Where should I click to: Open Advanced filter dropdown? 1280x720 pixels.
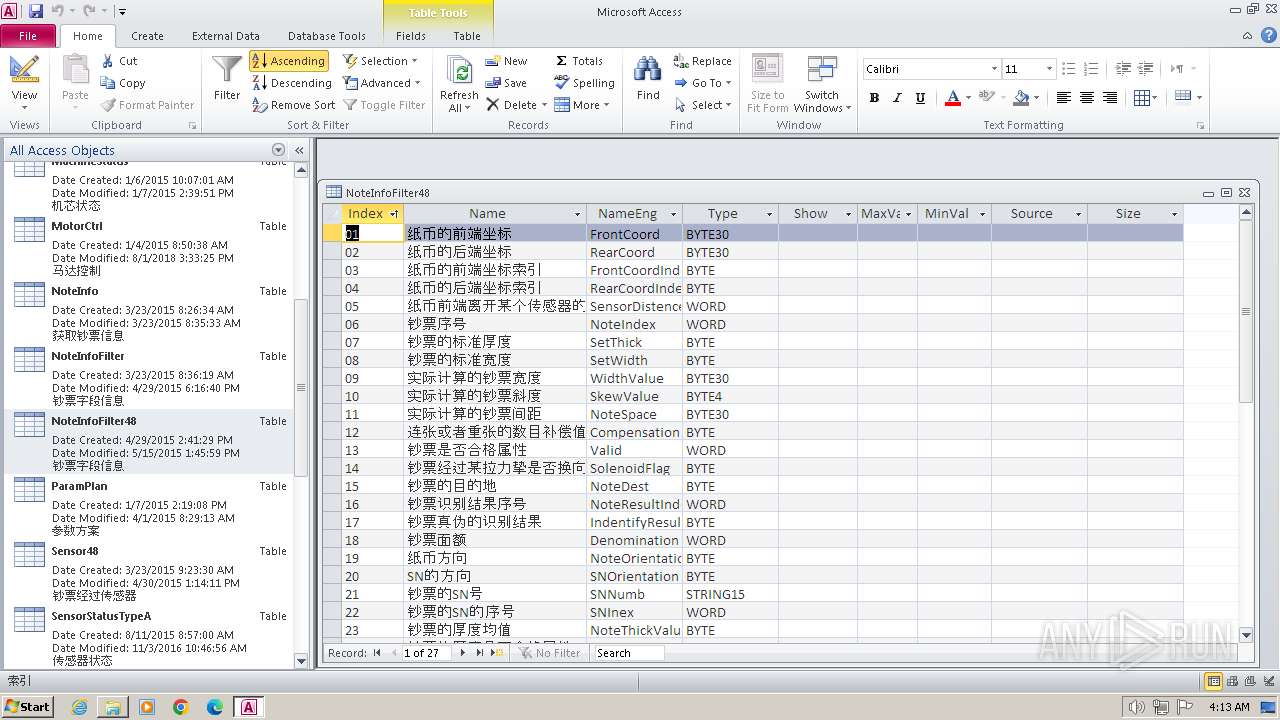pyautogui.click(x=382, y=83)
